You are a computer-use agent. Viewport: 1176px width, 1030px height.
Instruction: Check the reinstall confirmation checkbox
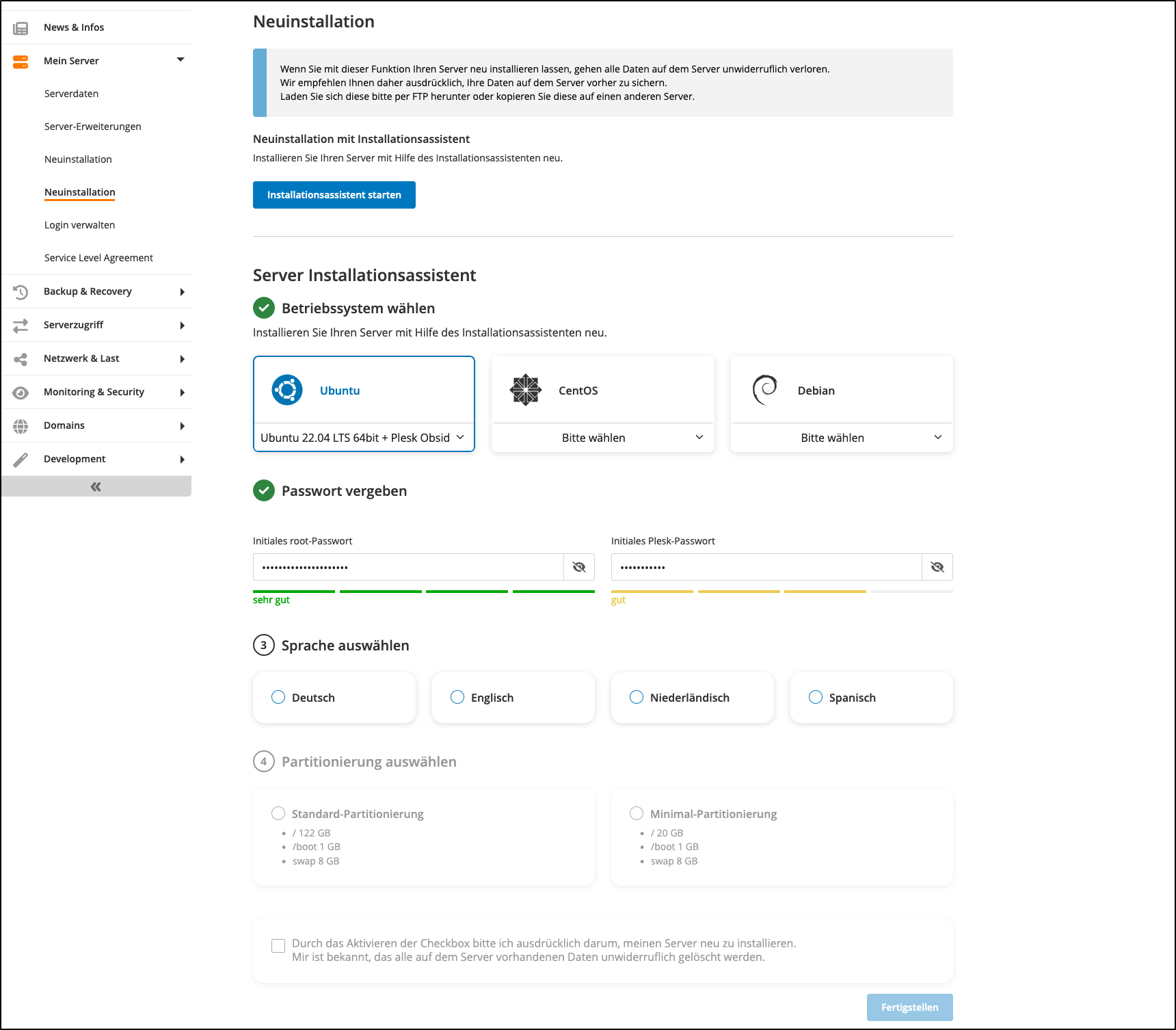tap(278, 946)
